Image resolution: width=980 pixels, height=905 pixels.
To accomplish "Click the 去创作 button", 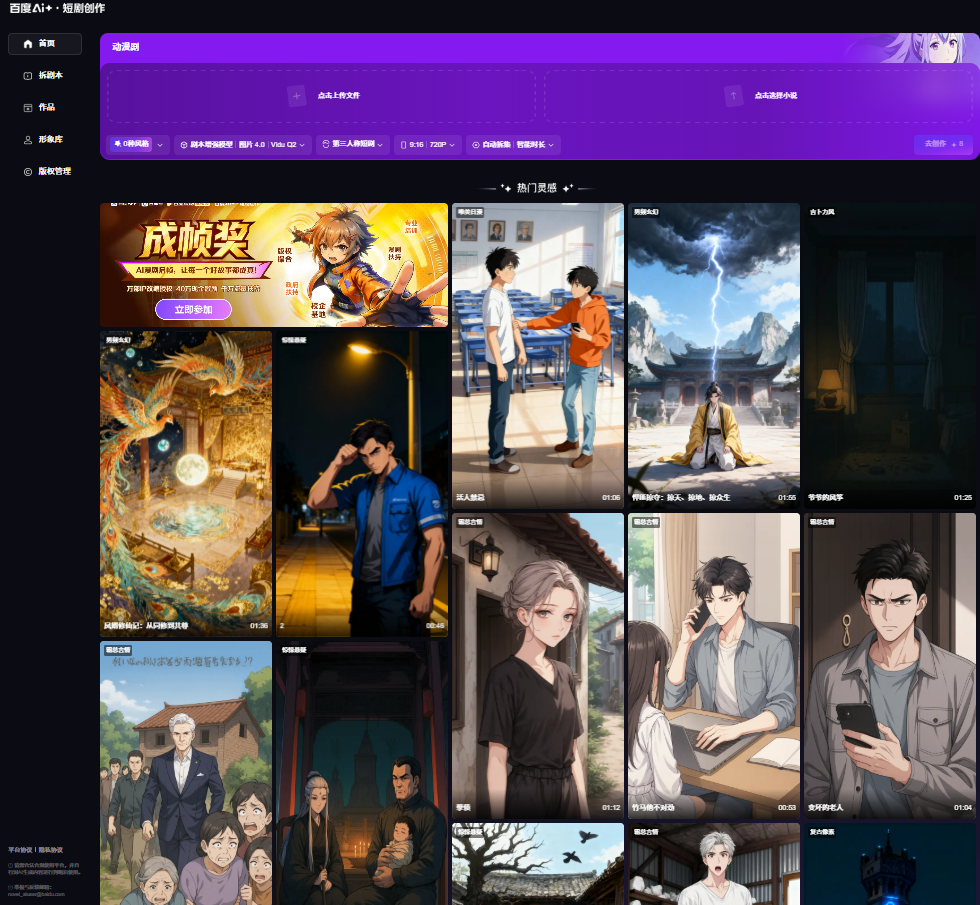I will click(x=942, y=144).
